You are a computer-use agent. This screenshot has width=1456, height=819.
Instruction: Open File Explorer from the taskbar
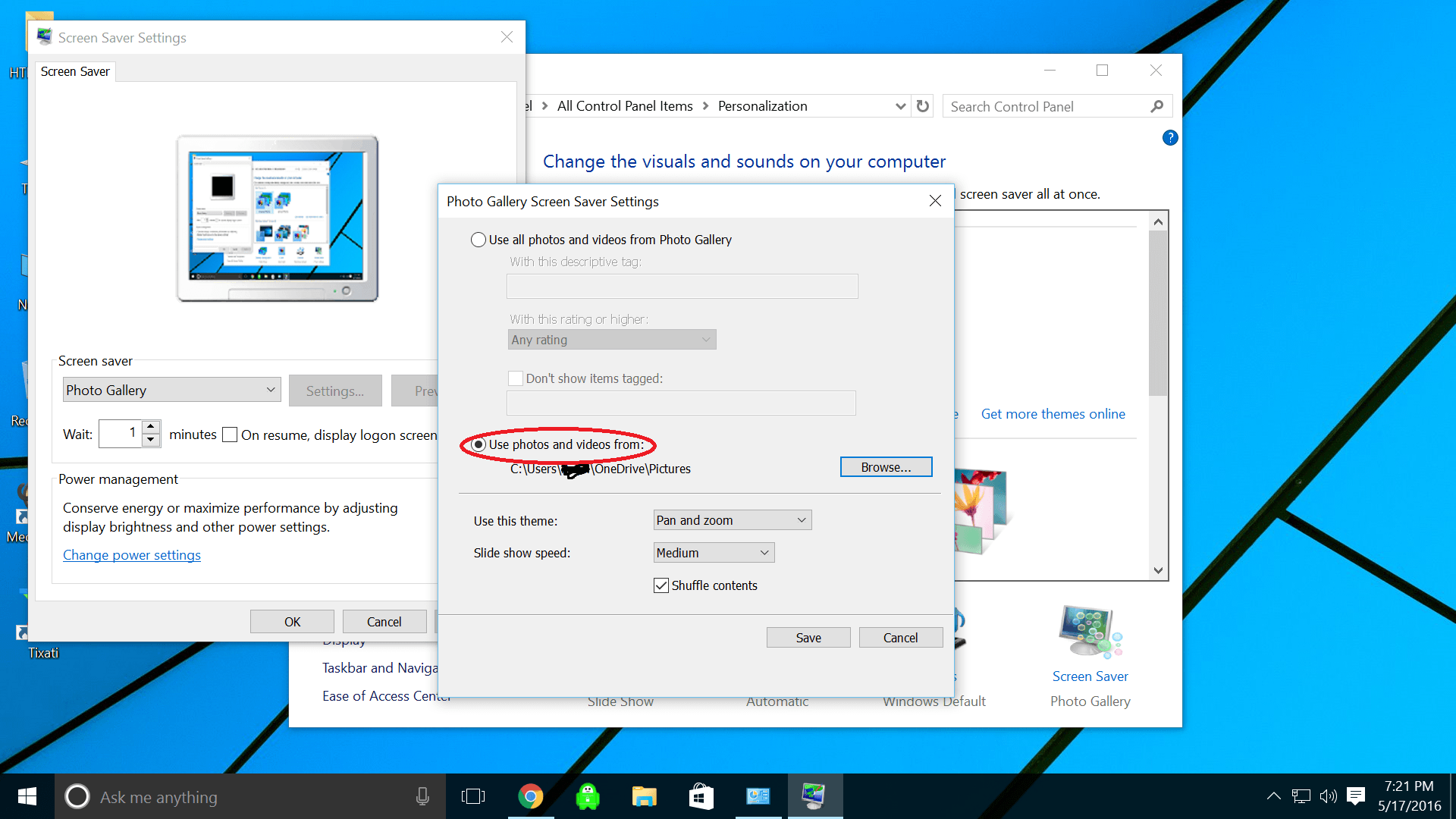pyautogui.click(x=644, y=796)
